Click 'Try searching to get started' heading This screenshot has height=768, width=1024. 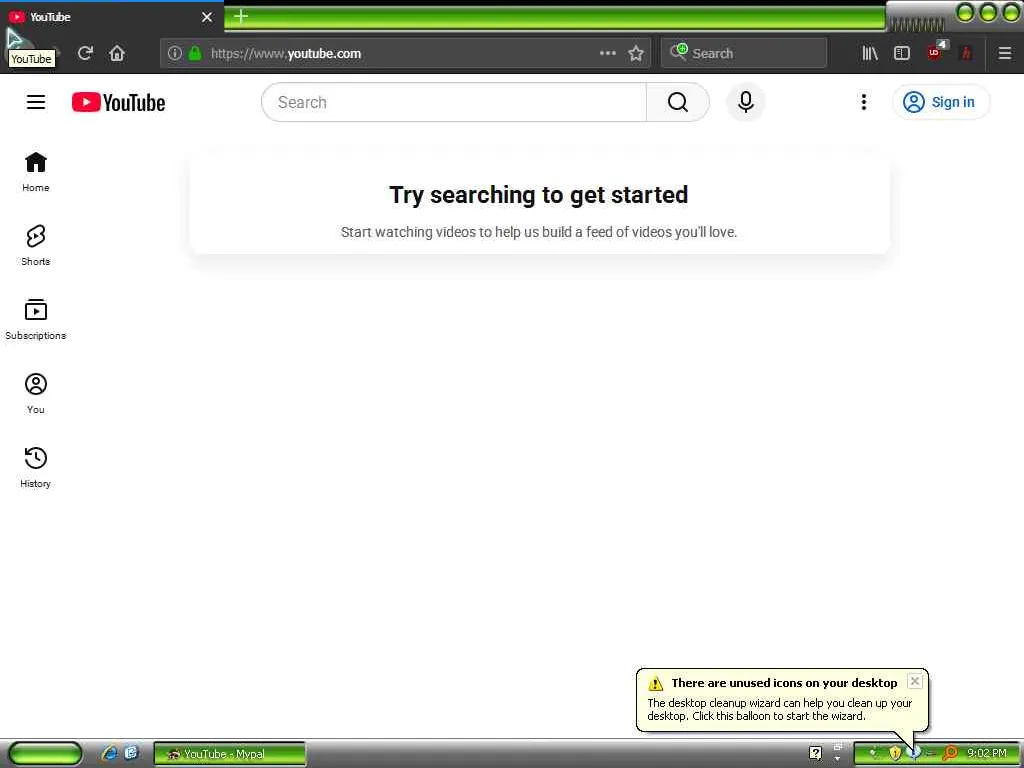(x=539, y=195)
